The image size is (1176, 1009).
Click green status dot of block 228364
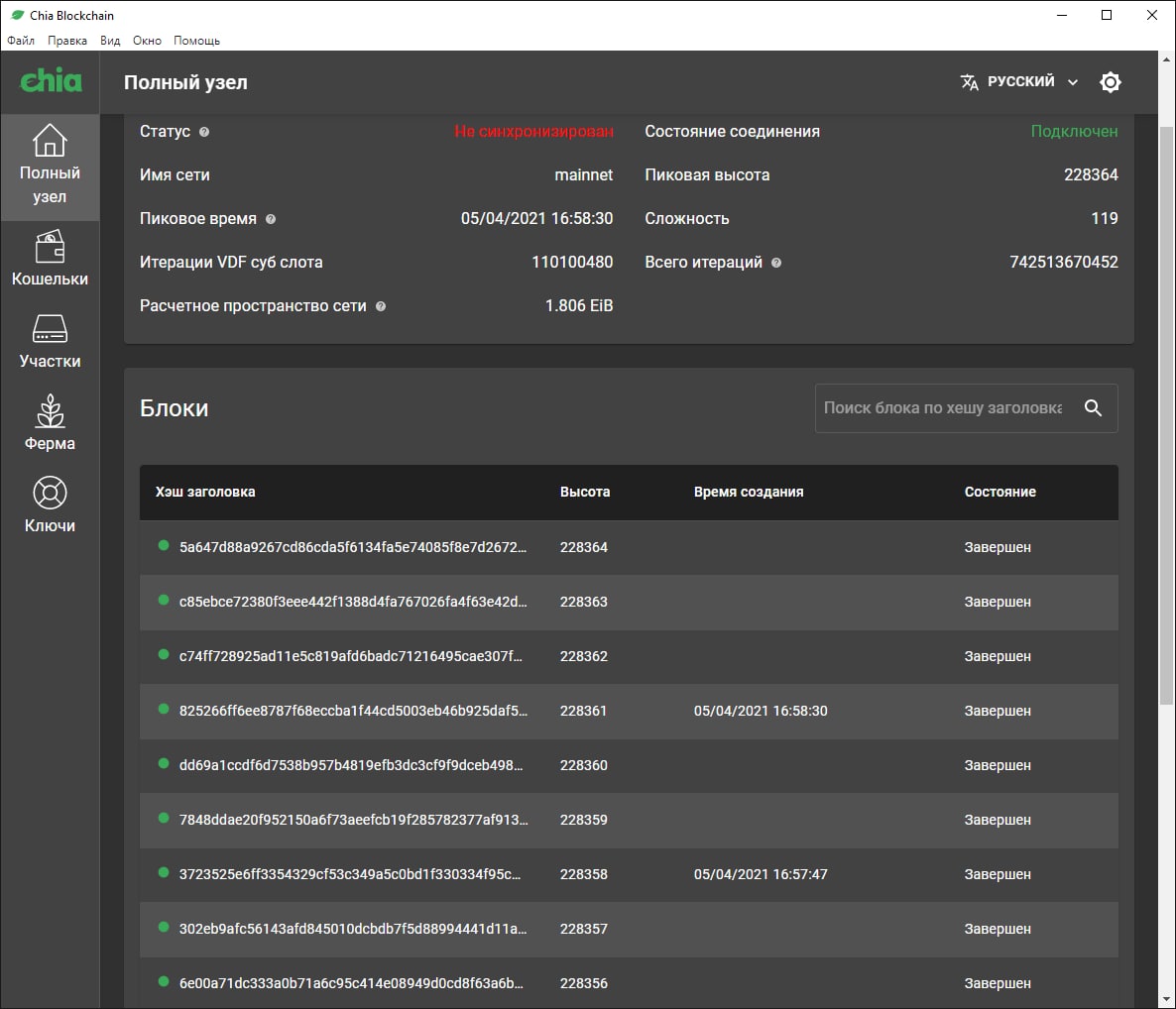point(164,546)
